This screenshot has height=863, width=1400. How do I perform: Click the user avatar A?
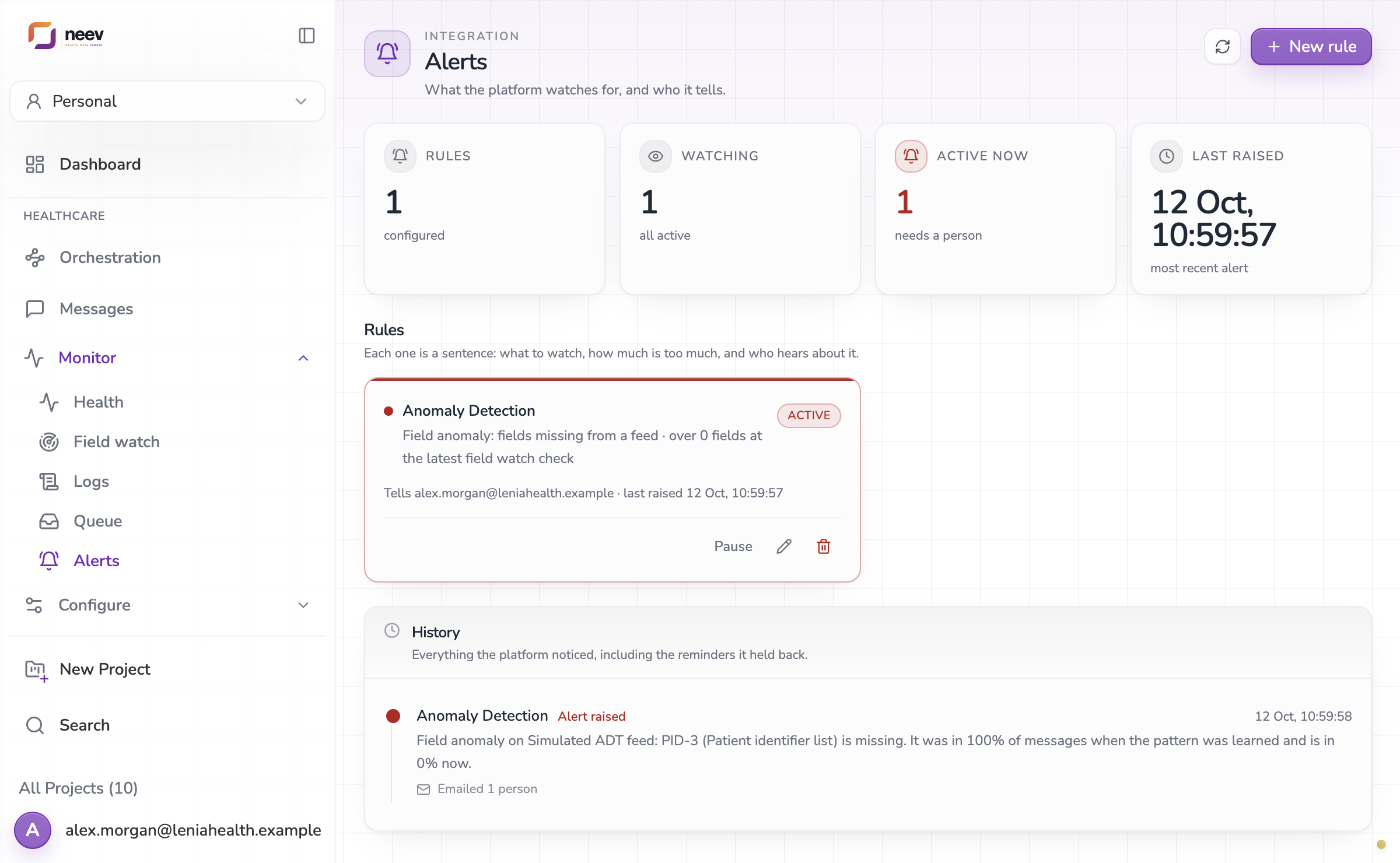[33, 830]
